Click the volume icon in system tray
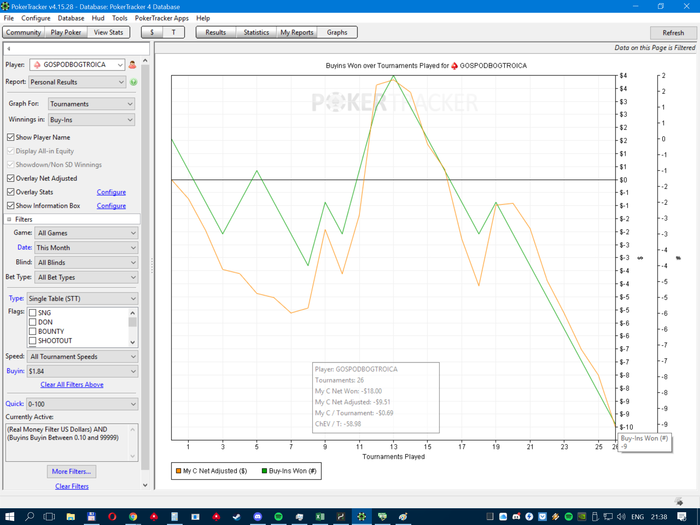This screenshot has width=700, height=525. [x=621, y=517]
